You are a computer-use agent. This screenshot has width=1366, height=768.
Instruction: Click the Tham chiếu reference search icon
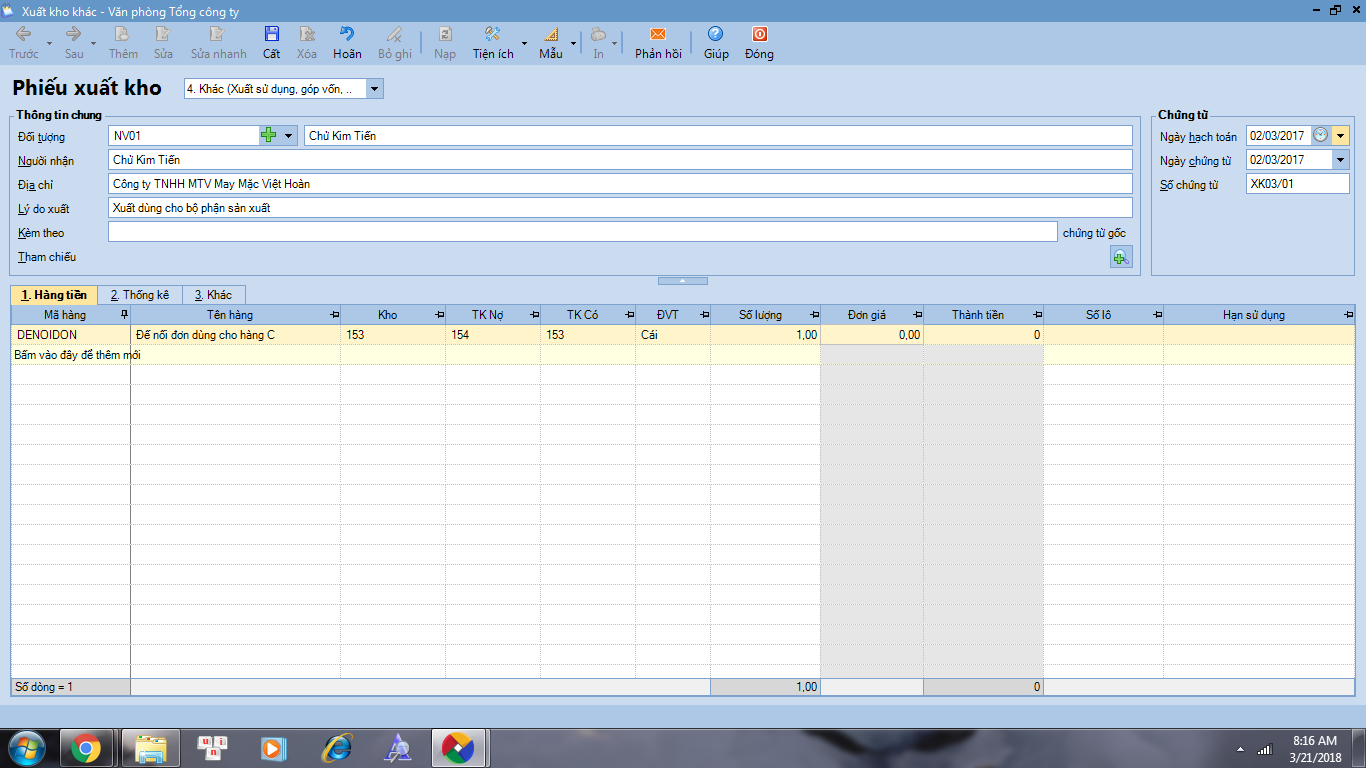pyautogui.click(x=1121, y=257)
